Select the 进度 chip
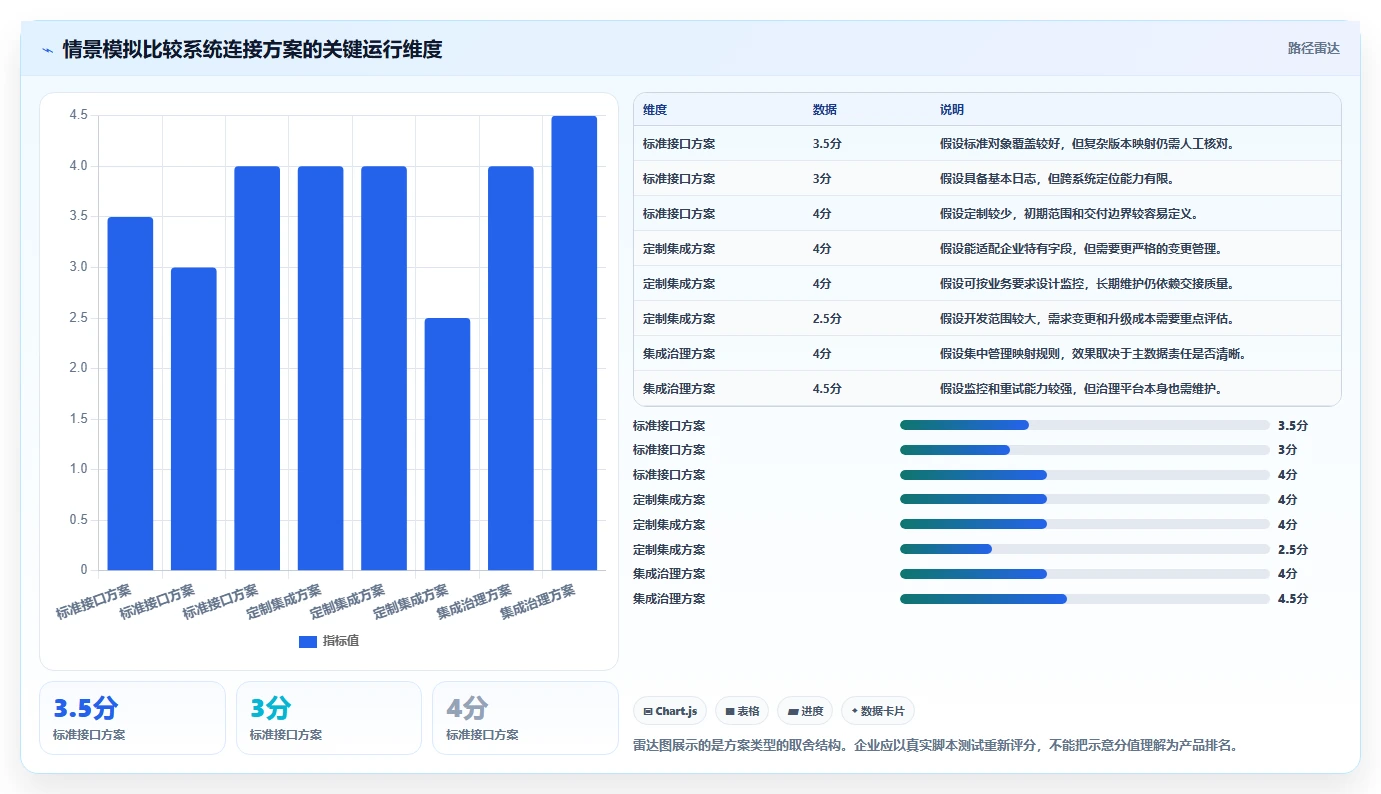The height and width of the screenshot is (794, 1381). [x=805, y=711]
